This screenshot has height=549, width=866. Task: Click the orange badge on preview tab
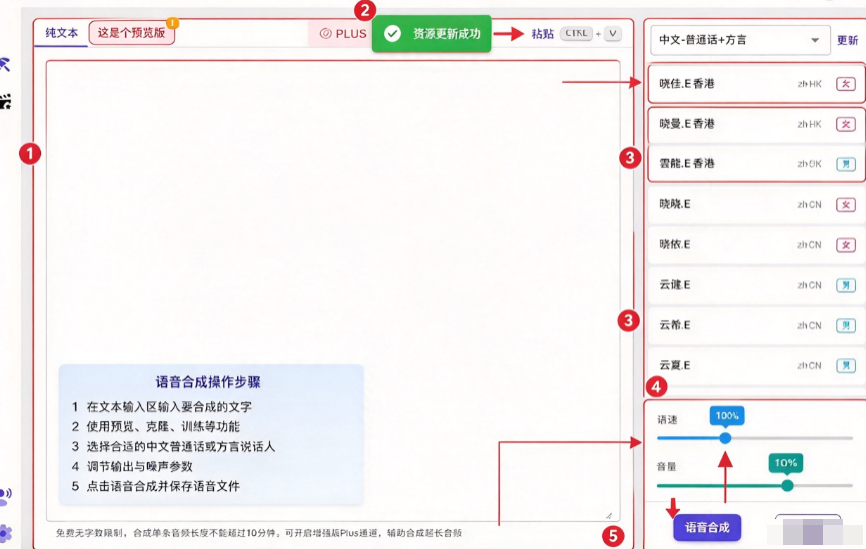click(172, 23)
